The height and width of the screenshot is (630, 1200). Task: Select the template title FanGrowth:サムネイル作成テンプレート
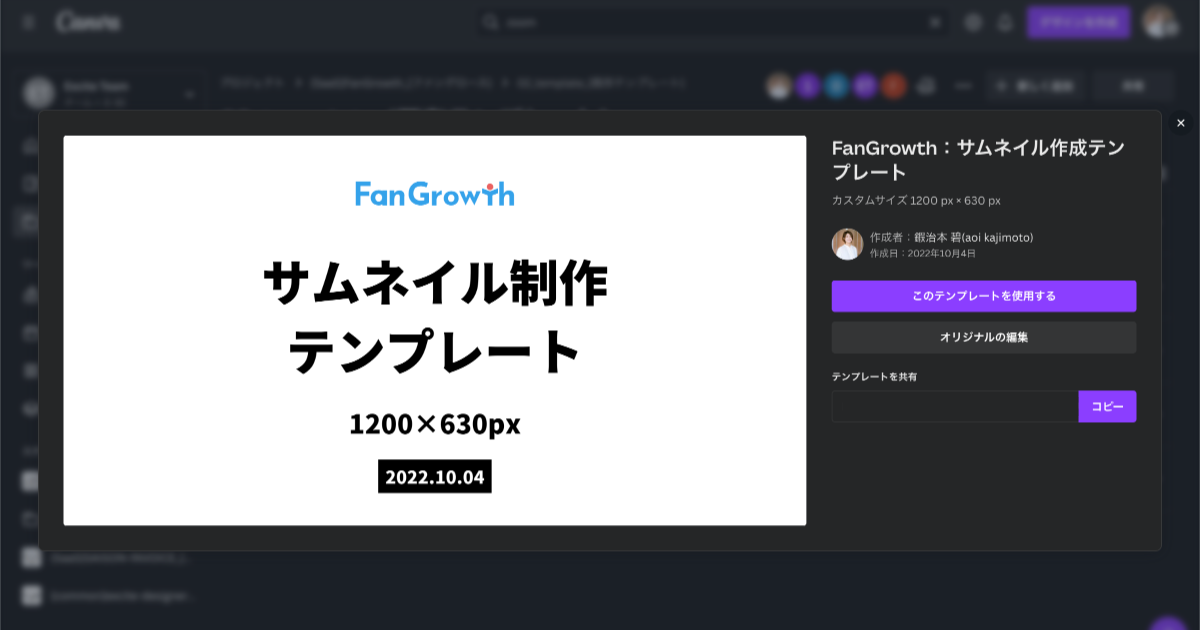[x=978, y=160]
